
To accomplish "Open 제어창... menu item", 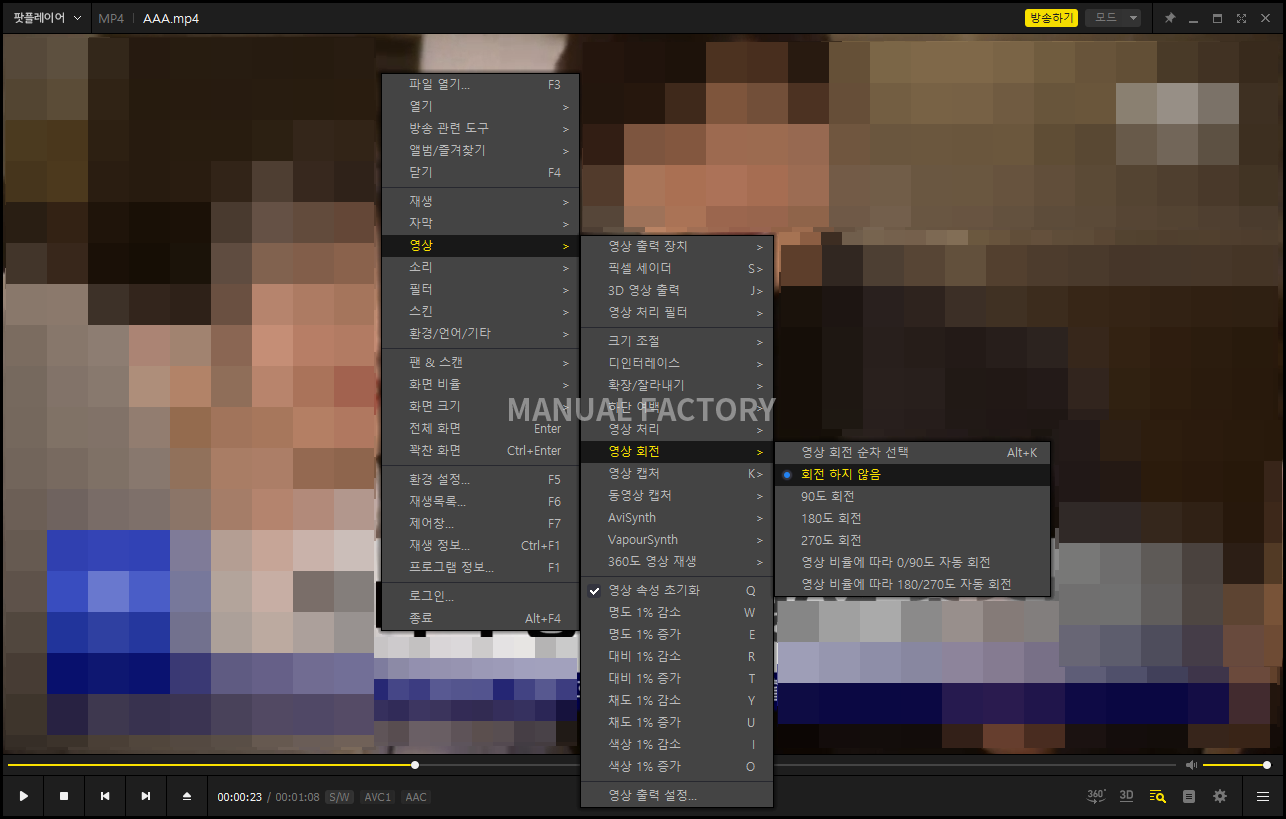I will pos(480,523).
